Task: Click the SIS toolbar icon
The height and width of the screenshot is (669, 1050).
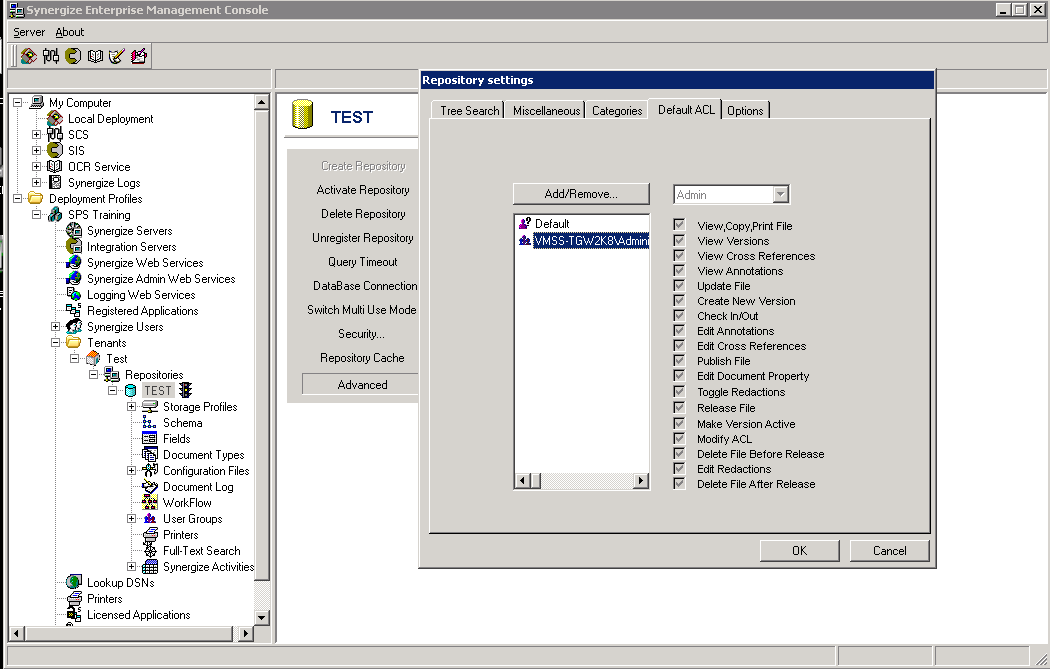Action: click(73, 56)
